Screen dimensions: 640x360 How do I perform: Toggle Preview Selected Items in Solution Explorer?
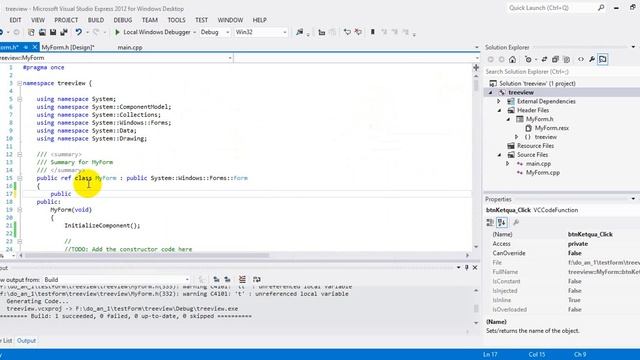(603, 60)
